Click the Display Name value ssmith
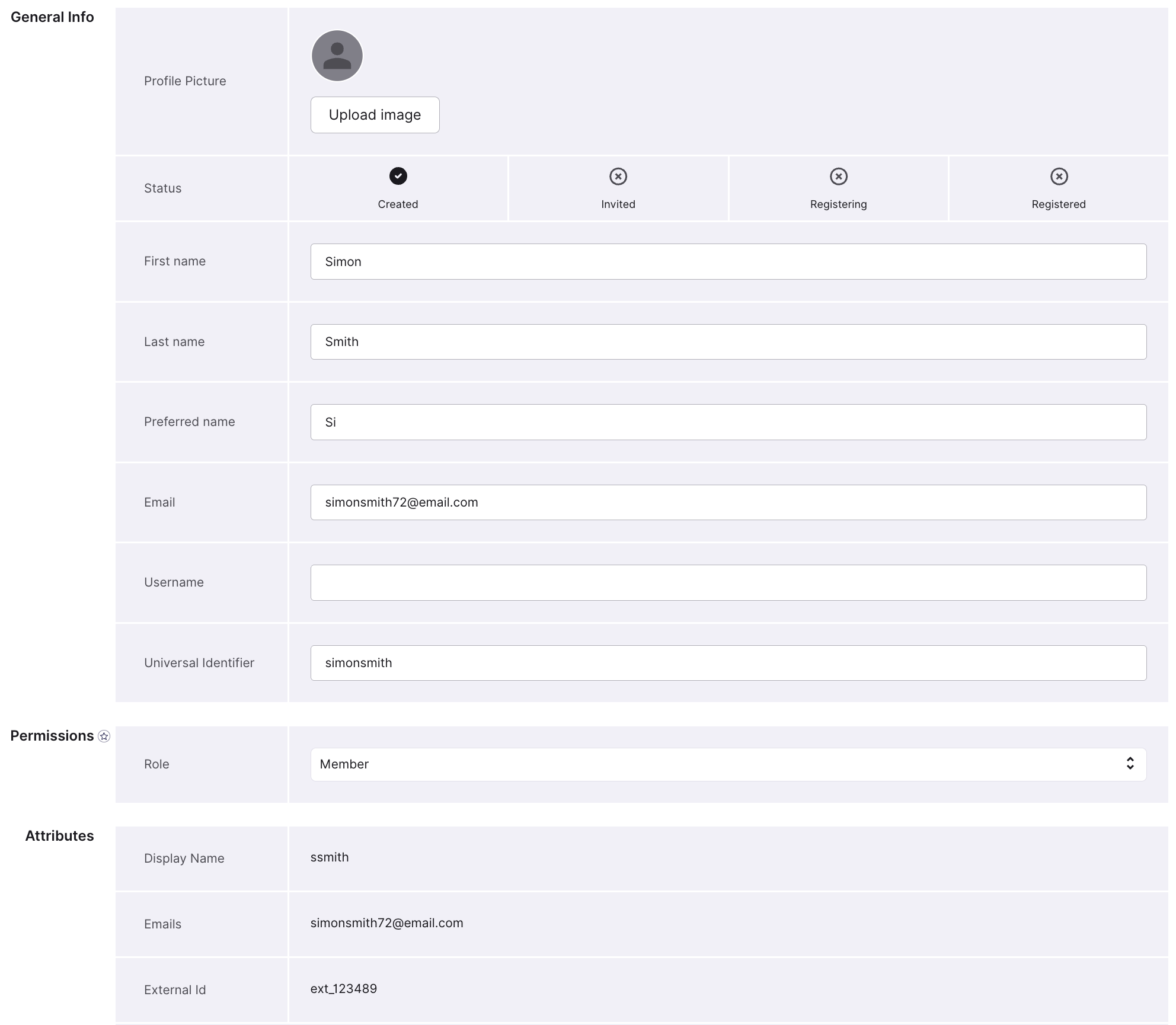1176x1025 pixels. 330,857
